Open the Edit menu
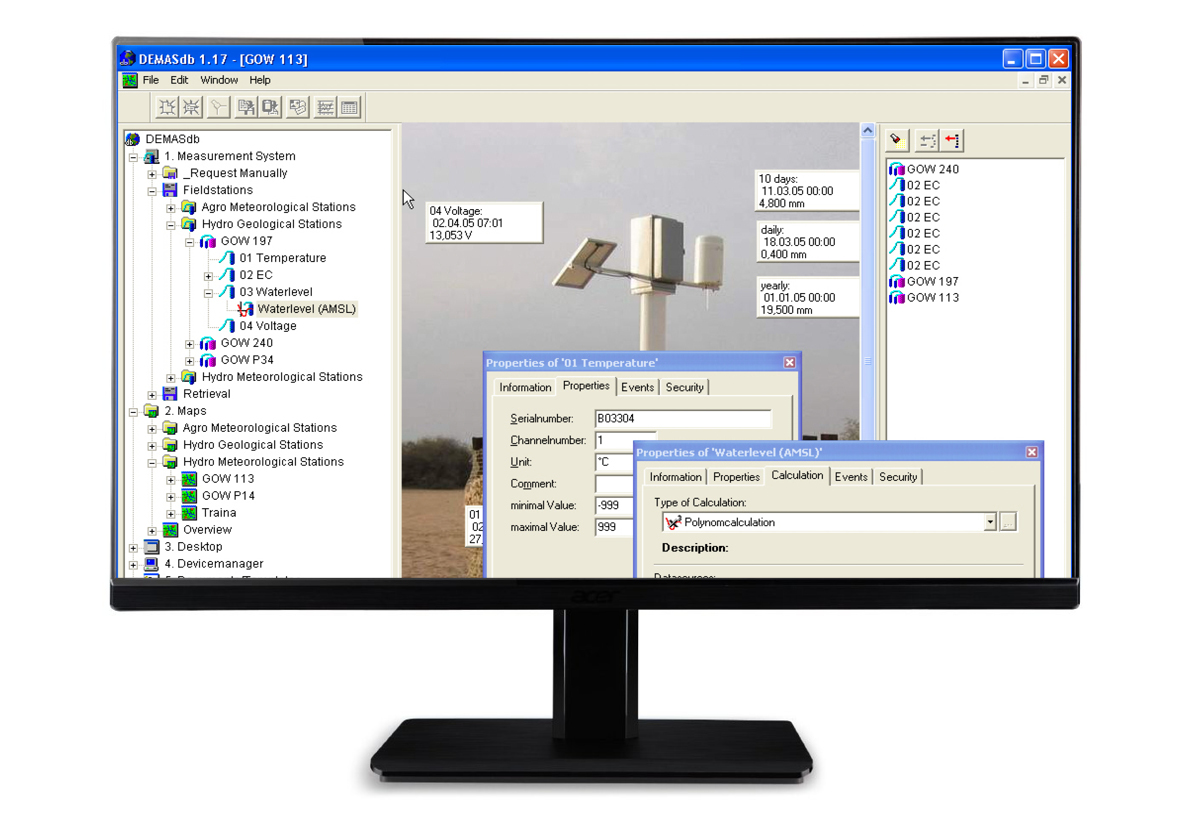Screen dimensions: 1181x813 pos(179,80)
